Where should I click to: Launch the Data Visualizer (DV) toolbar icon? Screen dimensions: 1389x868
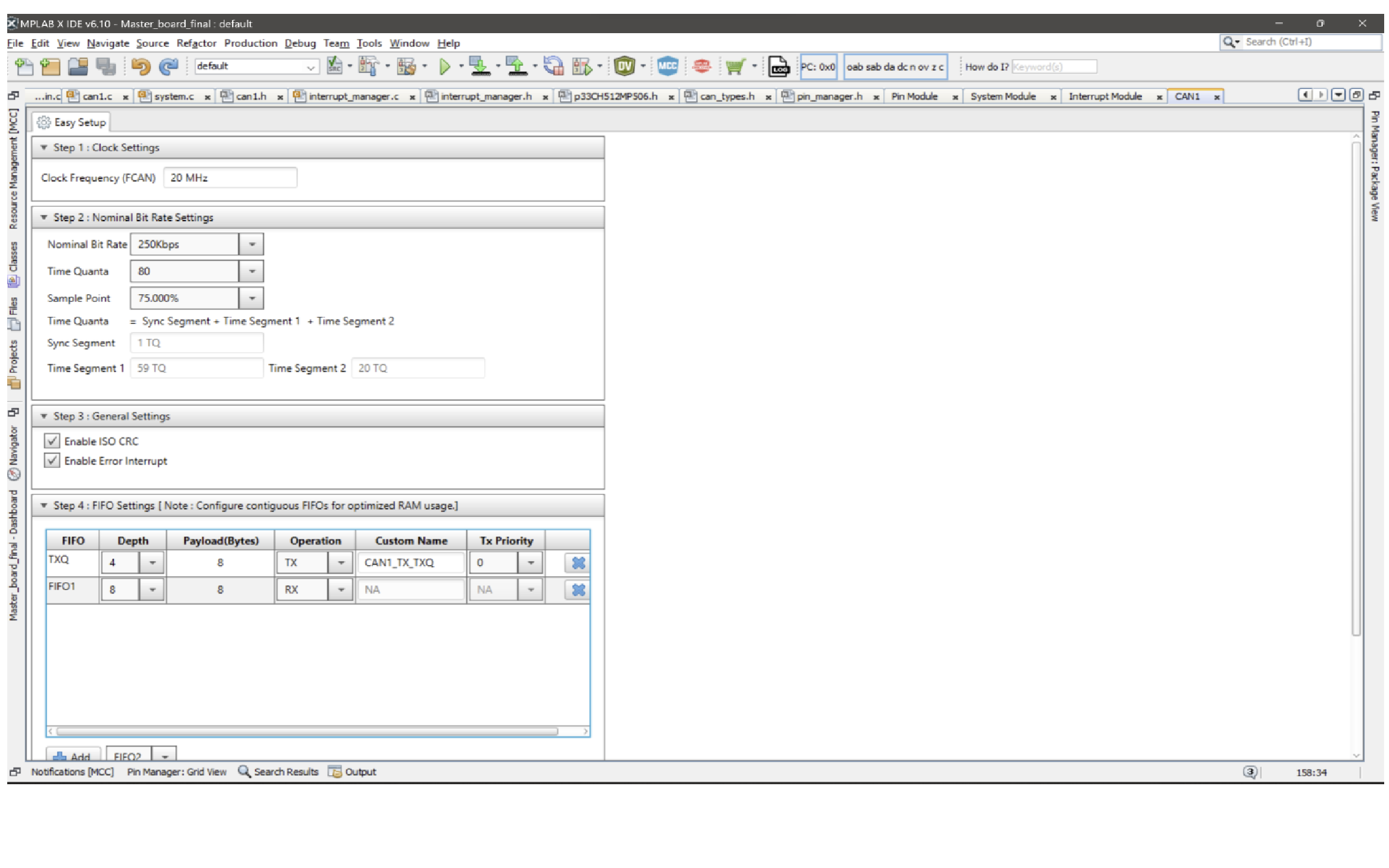pyautogui.click(x=625, y=66)
